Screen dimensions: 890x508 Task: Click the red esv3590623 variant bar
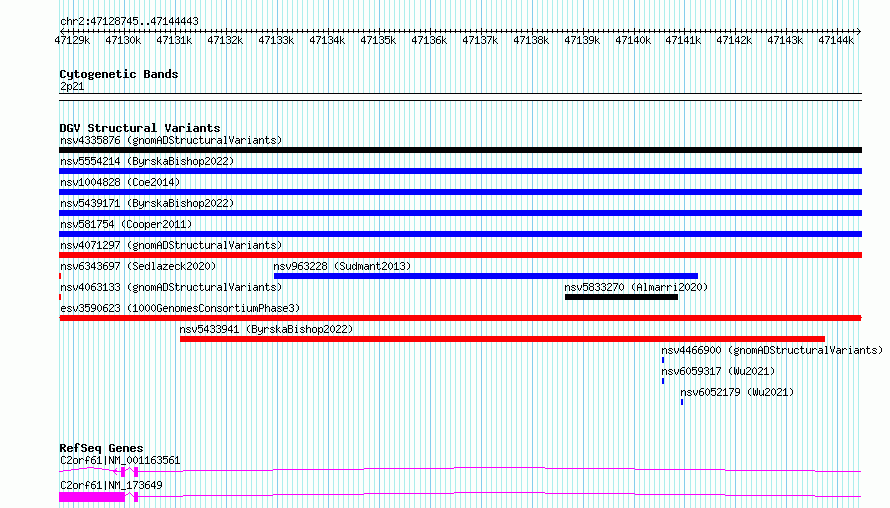[460, 318]
